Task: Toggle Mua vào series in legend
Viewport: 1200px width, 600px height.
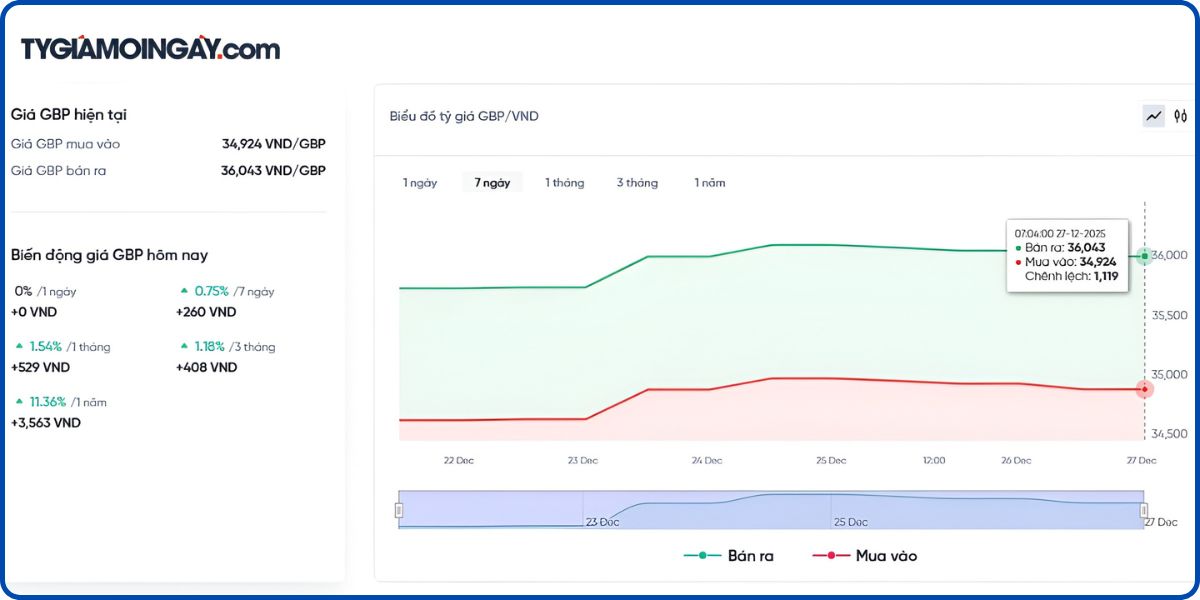Action: (864, 555)
